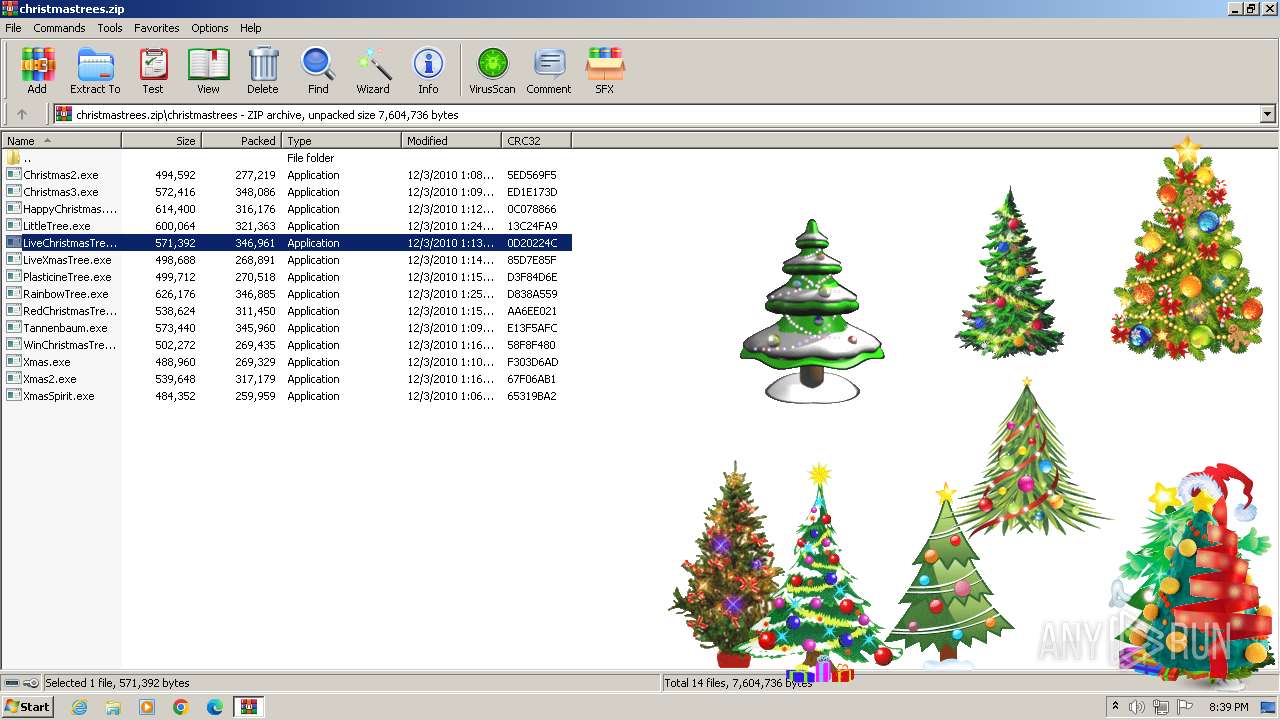The height and width of the screenshot is (720, 1280).
Task: Select LiveXmasTree.exe
Action: [286, 260]
